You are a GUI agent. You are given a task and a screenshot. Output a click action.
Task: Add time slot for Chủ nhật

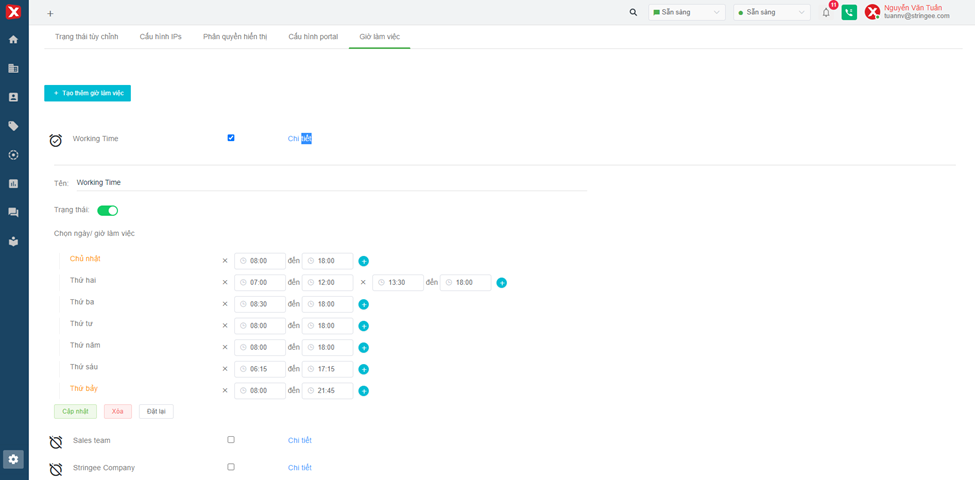click(364, 261)
